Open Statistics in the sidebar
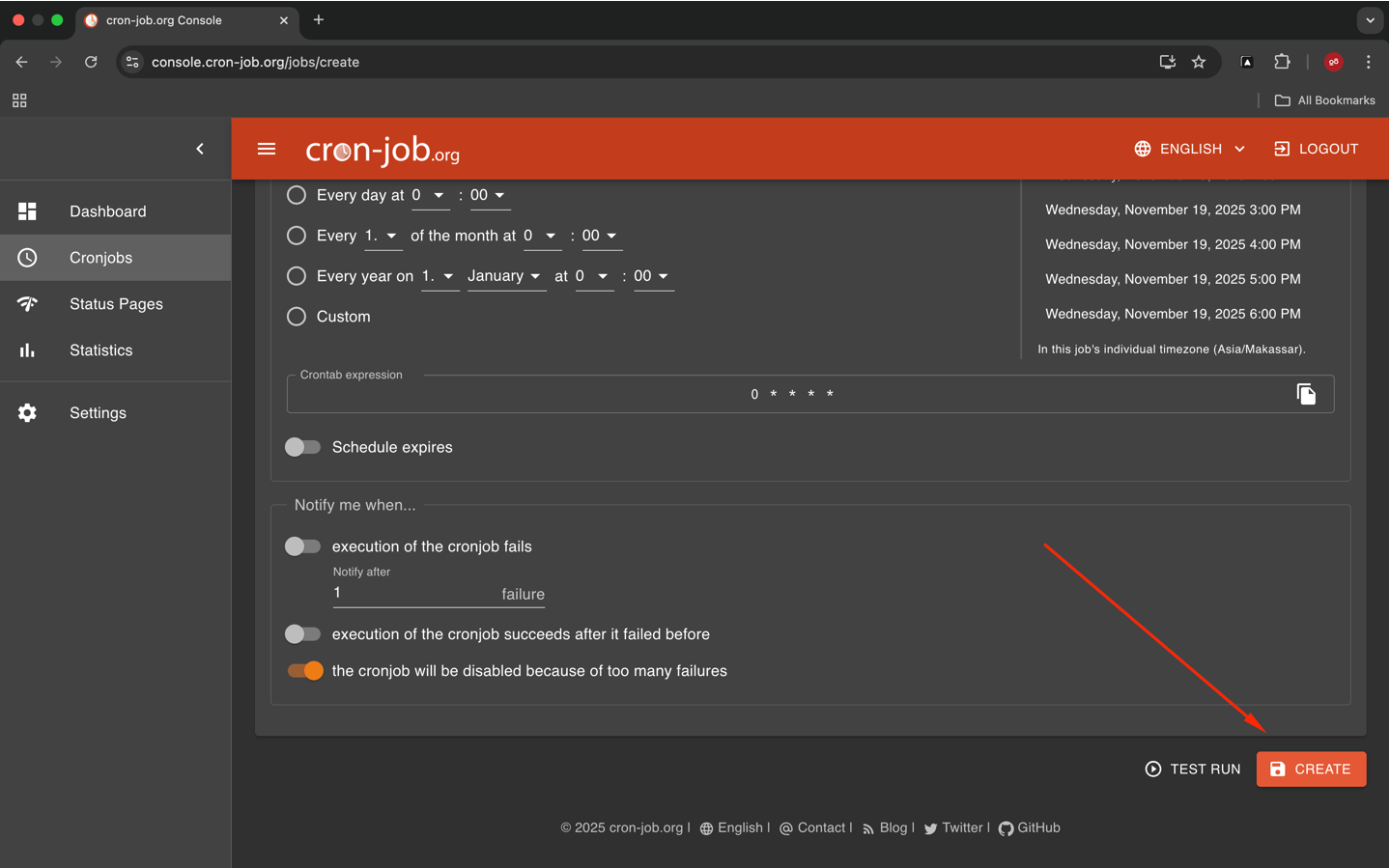Image resolution: width=1390 pixels, height=868 pixels. [100, 350]
